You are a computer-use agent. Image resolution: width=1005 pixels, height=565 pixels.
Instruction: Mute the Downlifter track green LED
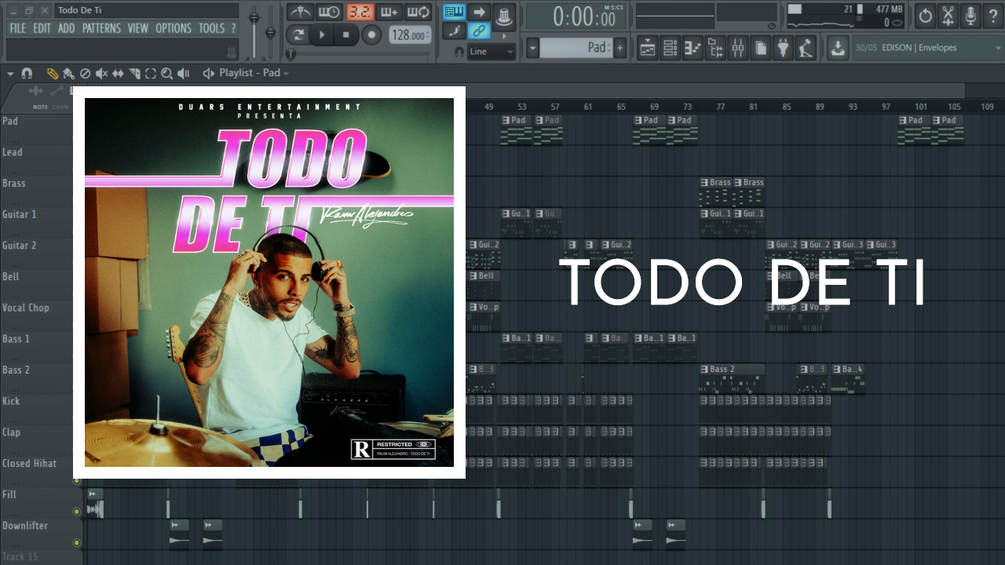pos(77,543)
